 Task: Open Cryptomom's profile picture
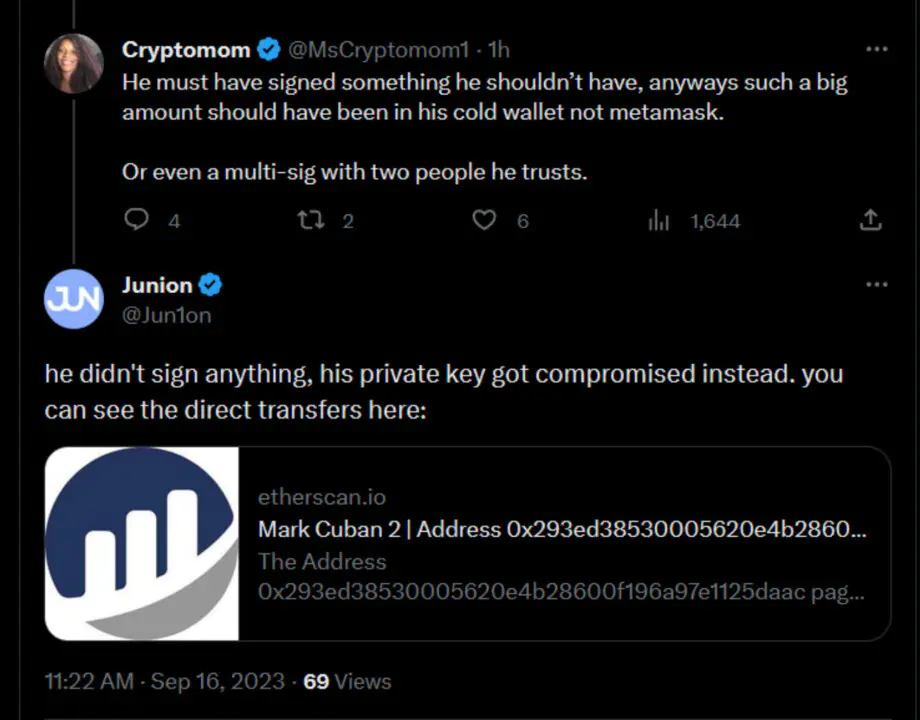(x=74, y=63)
